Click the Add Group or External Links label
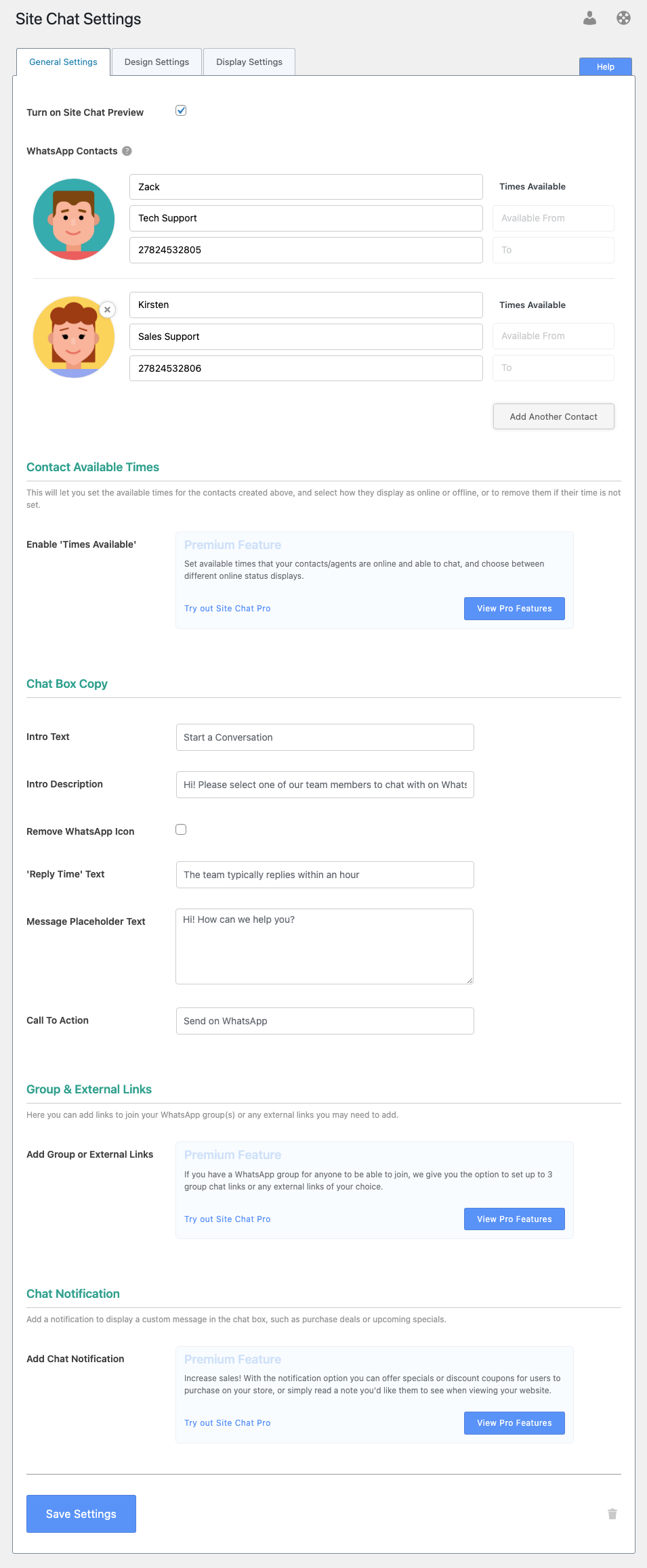 pyautogui.click(x=90, y=1154)
